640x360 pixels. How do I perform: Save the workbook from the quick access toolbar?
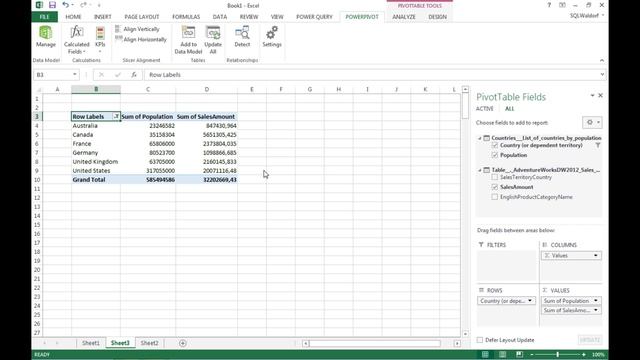tap(52, 5)
